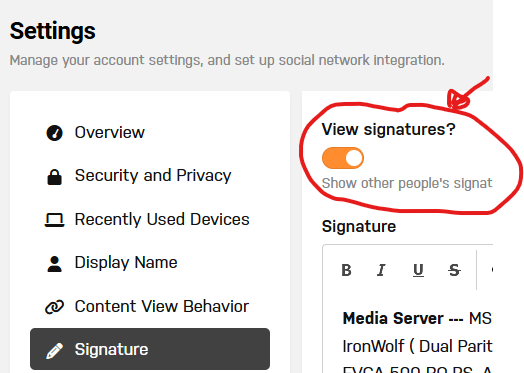Click the Recently Used Devices laptop icon
The image size is (524, 373).
(54, 220)
